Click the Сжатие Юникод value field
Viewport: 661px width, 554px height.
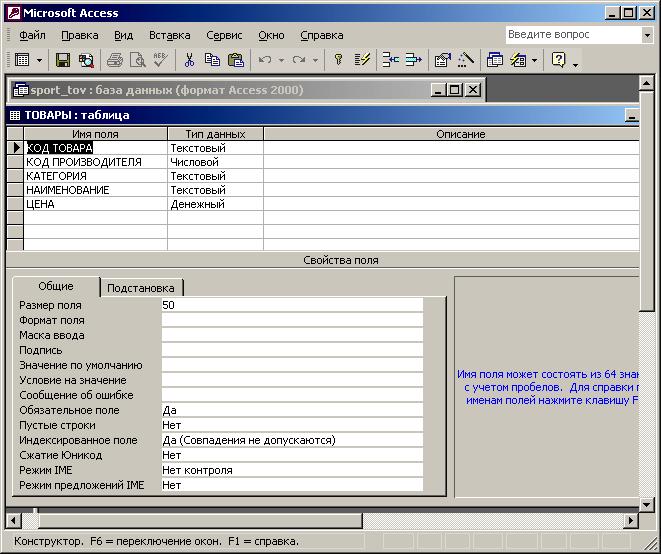pyautogui.click(x=292, y=455)
